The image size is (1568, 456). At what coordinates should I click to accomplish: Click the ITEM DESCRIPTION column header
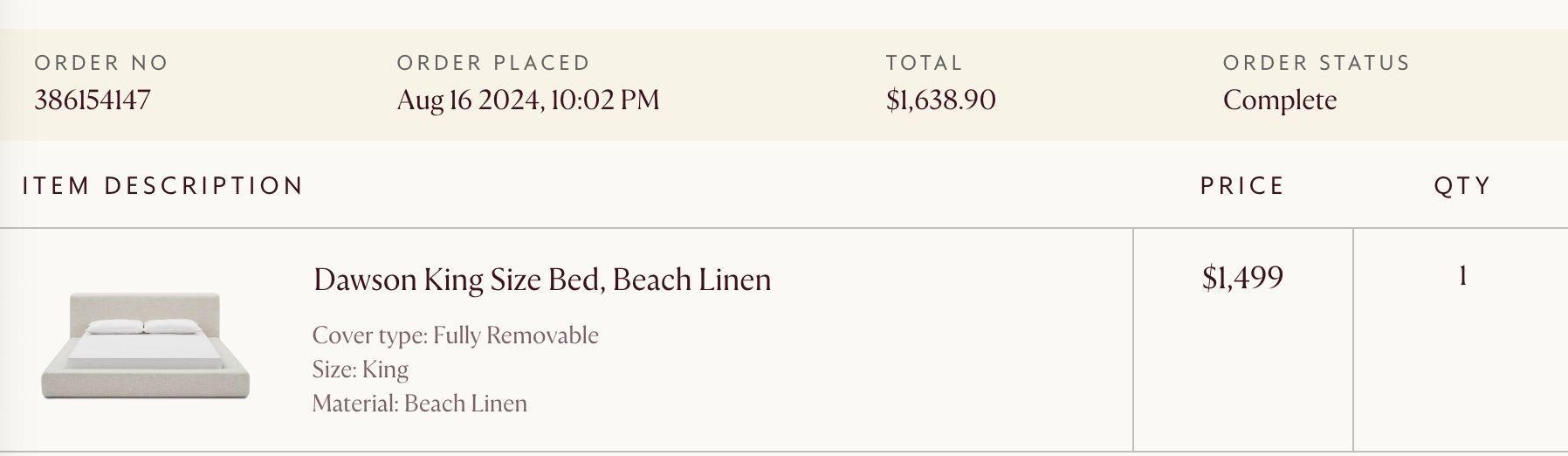point(162,186)
